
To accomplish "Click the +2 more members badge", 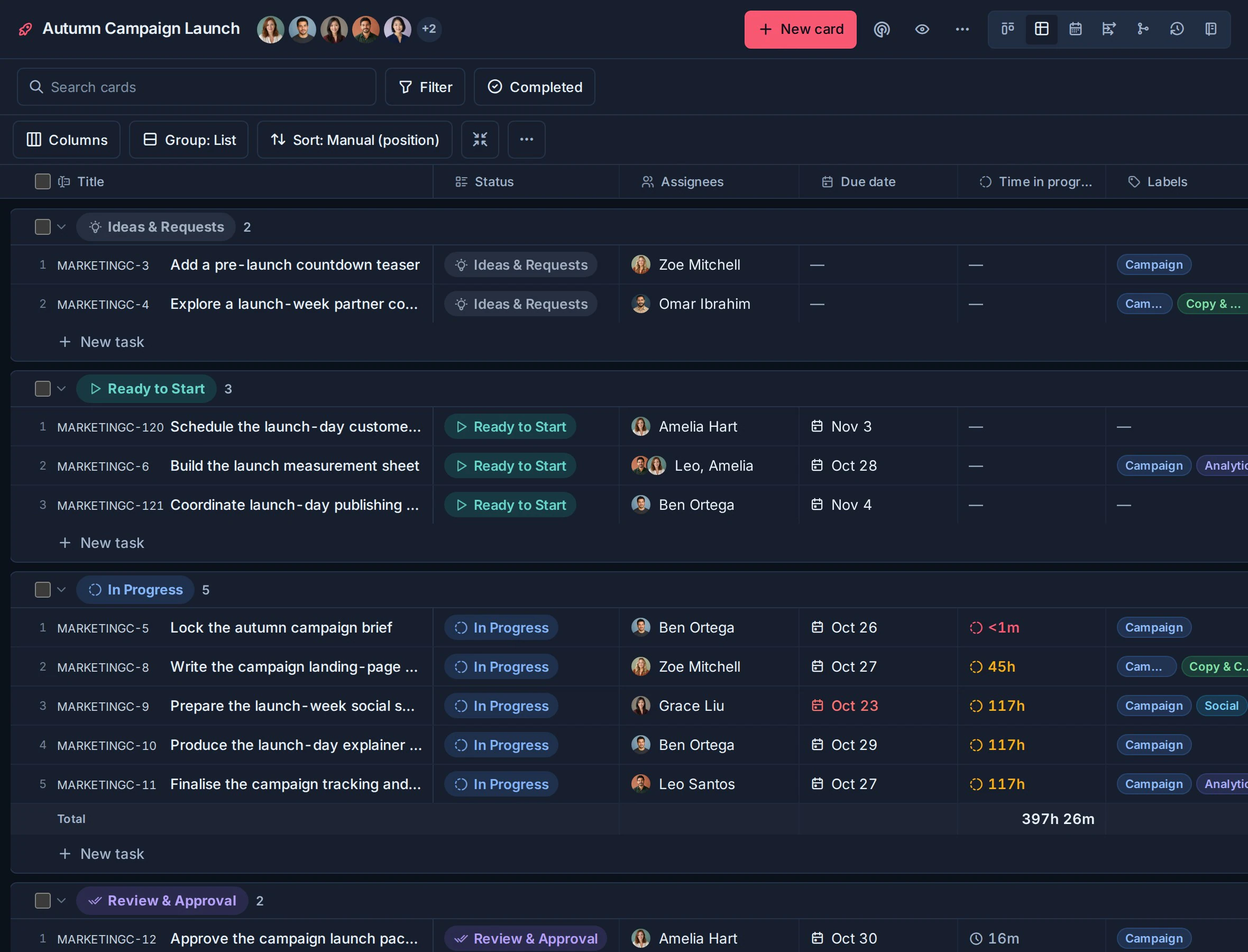I will pos(429,29).
